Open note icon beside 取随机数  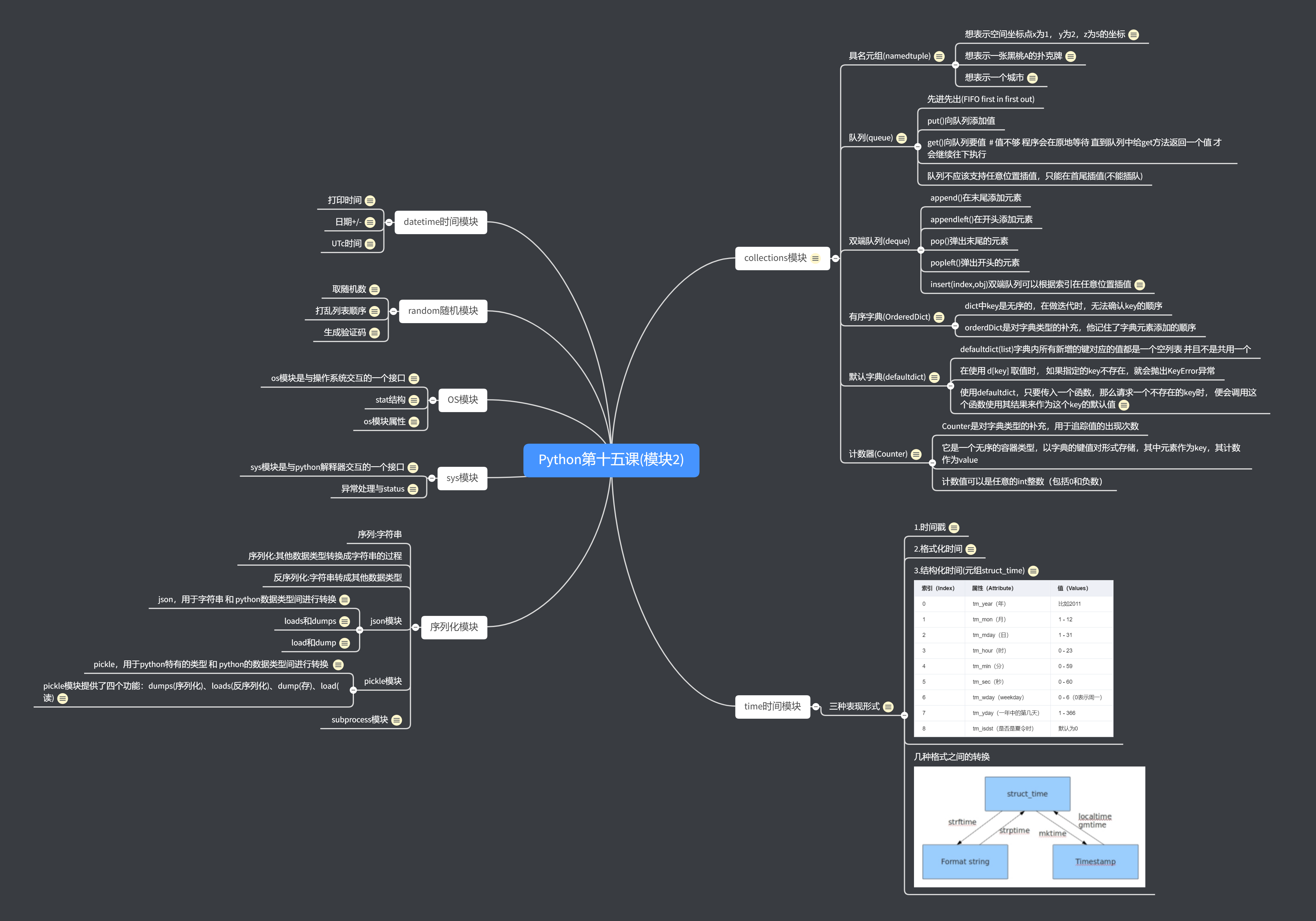[x=375, y=289]
